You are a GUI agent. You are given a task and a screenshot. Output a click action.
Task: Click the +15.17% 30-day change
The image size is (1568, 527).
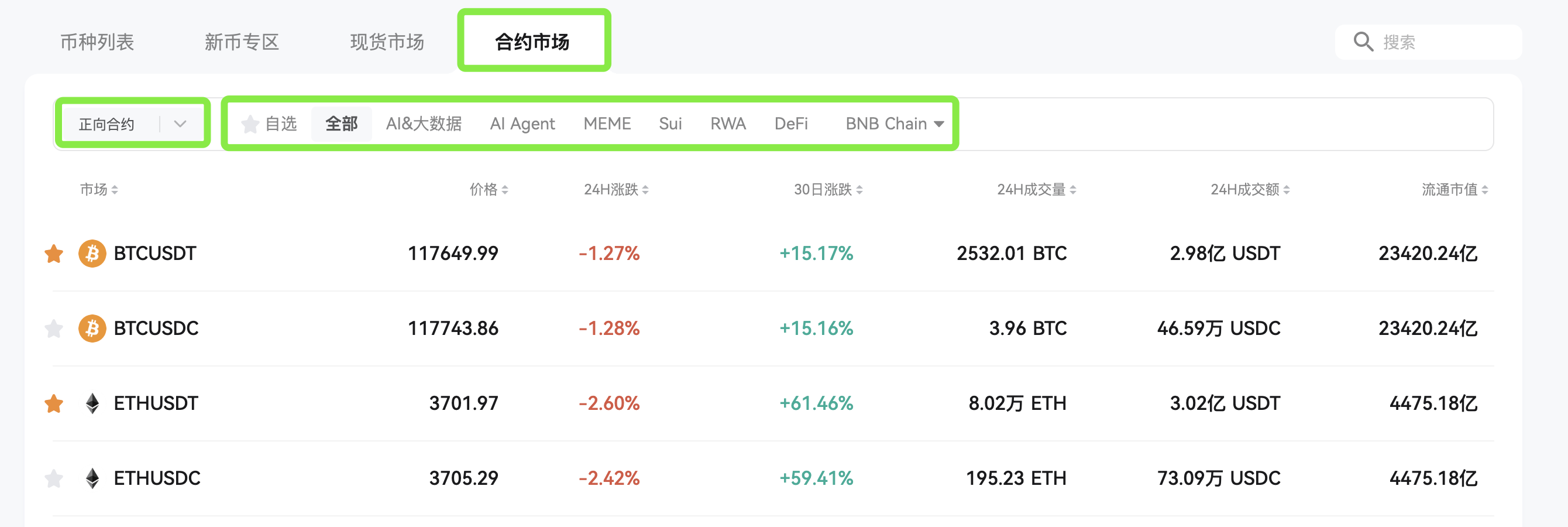[816, 254]
